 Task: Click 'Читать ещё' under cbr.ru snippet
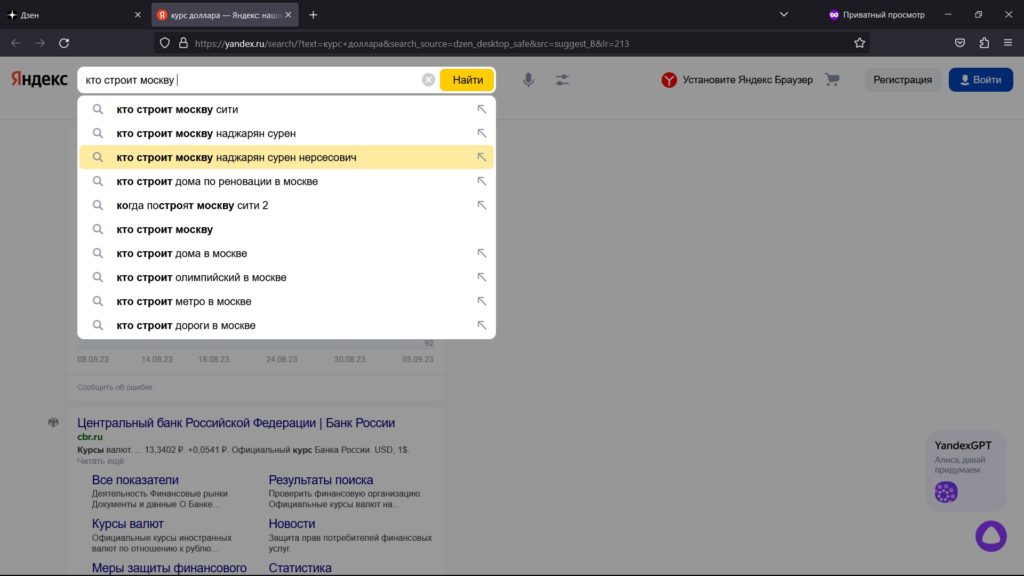click(101, 461)
